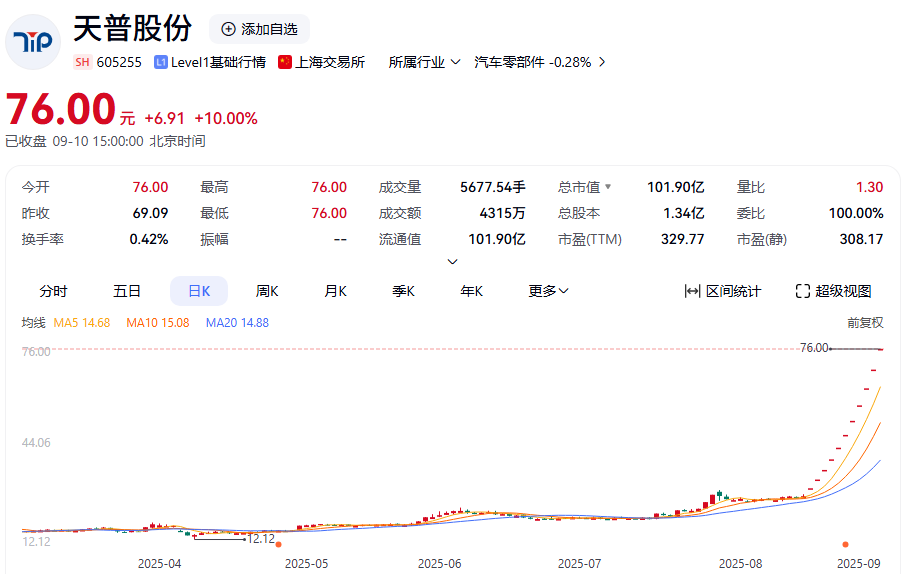Click 委比 value 100.00%
Viewport: 906px width, 574px height.
(x=856, y=213)
